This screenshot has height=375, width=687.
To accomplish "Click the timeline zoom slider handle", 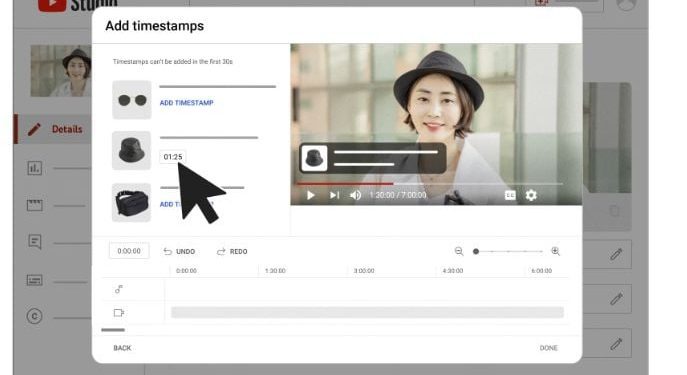I will coord(476,251).
